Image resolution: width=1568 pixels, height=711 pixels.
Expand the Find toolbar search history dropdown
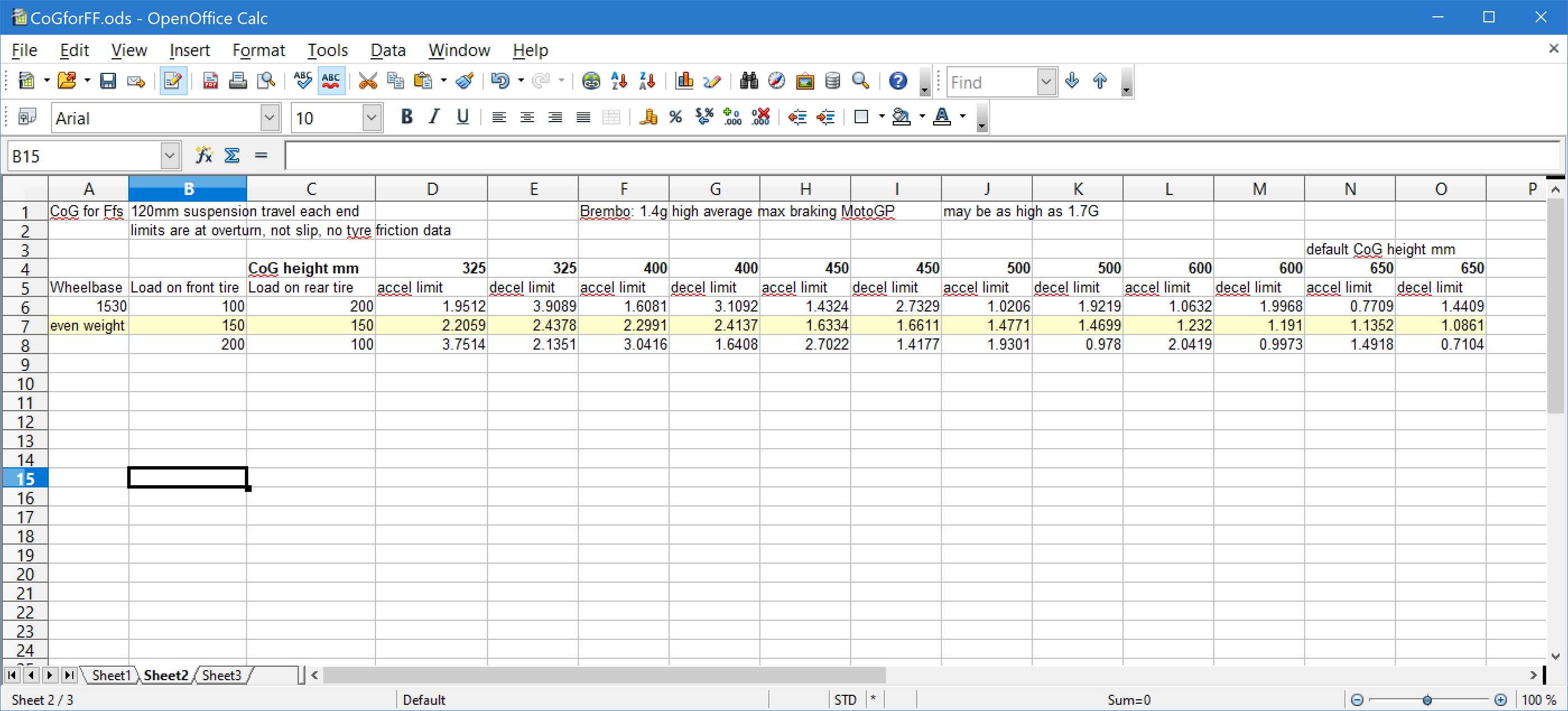[1046, 82]
